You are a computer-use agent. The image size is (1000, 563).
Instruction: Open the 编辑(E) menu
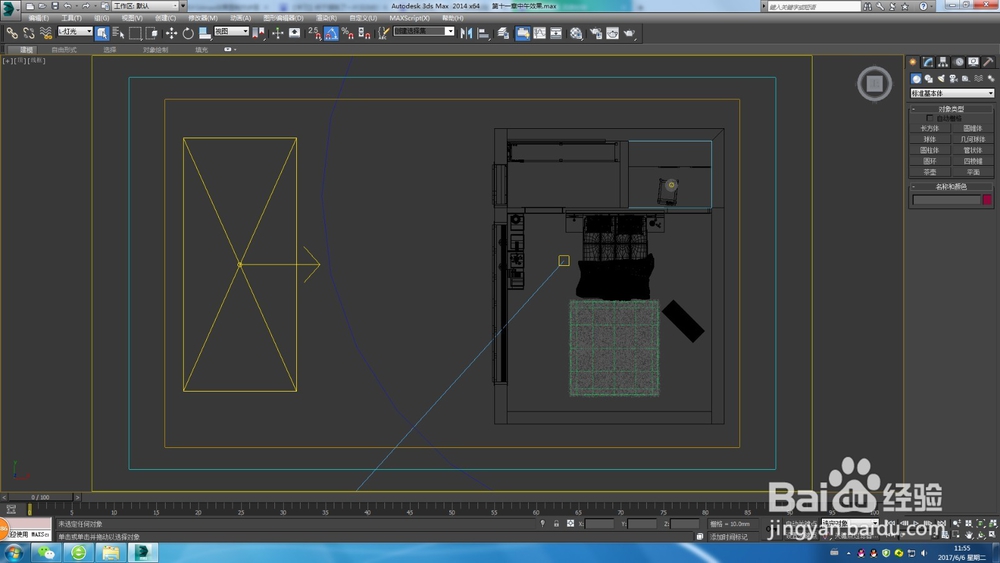point(39,18)
